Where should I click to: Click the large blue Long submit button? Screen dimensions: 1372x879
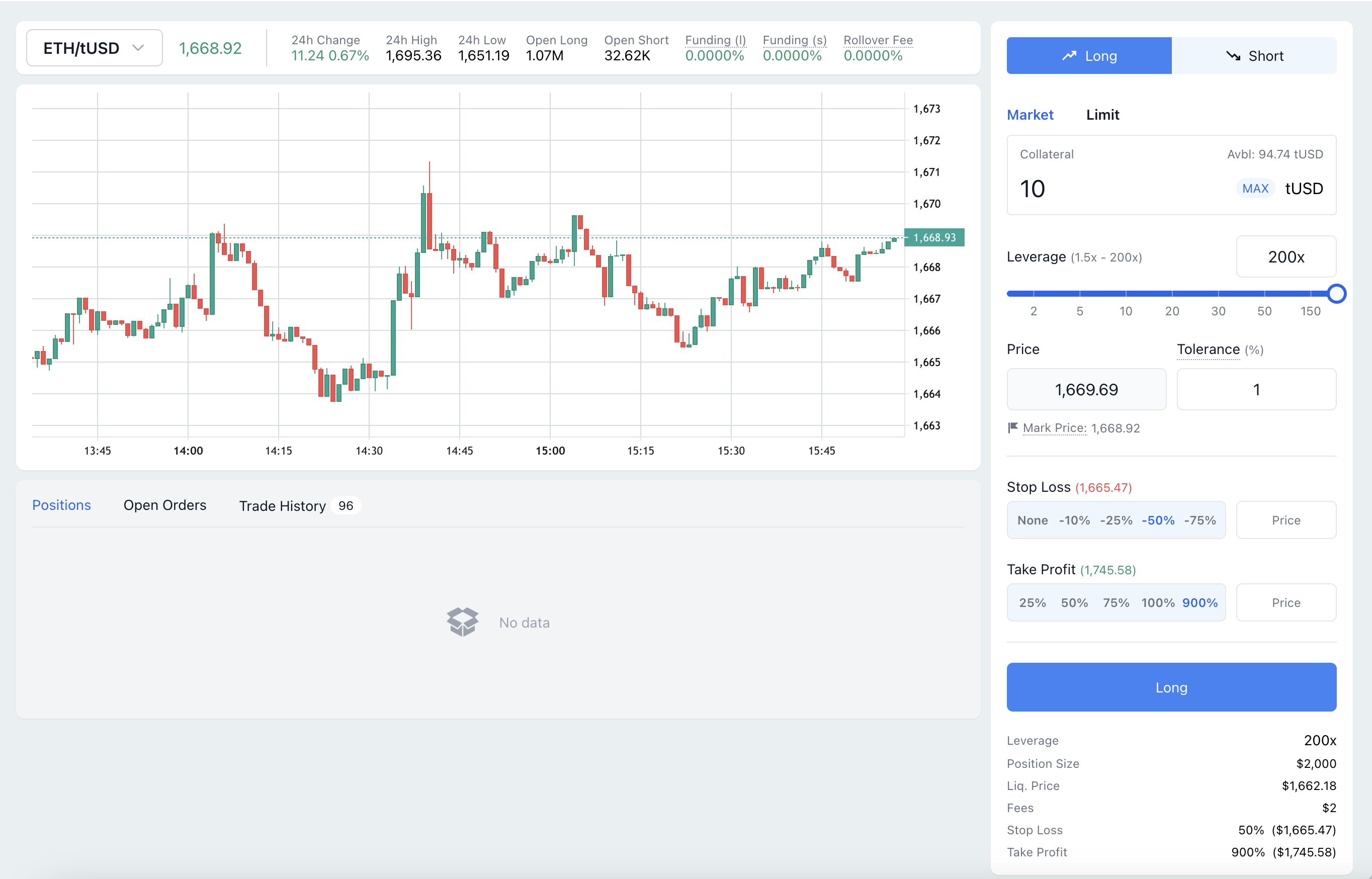(1171, 687)
